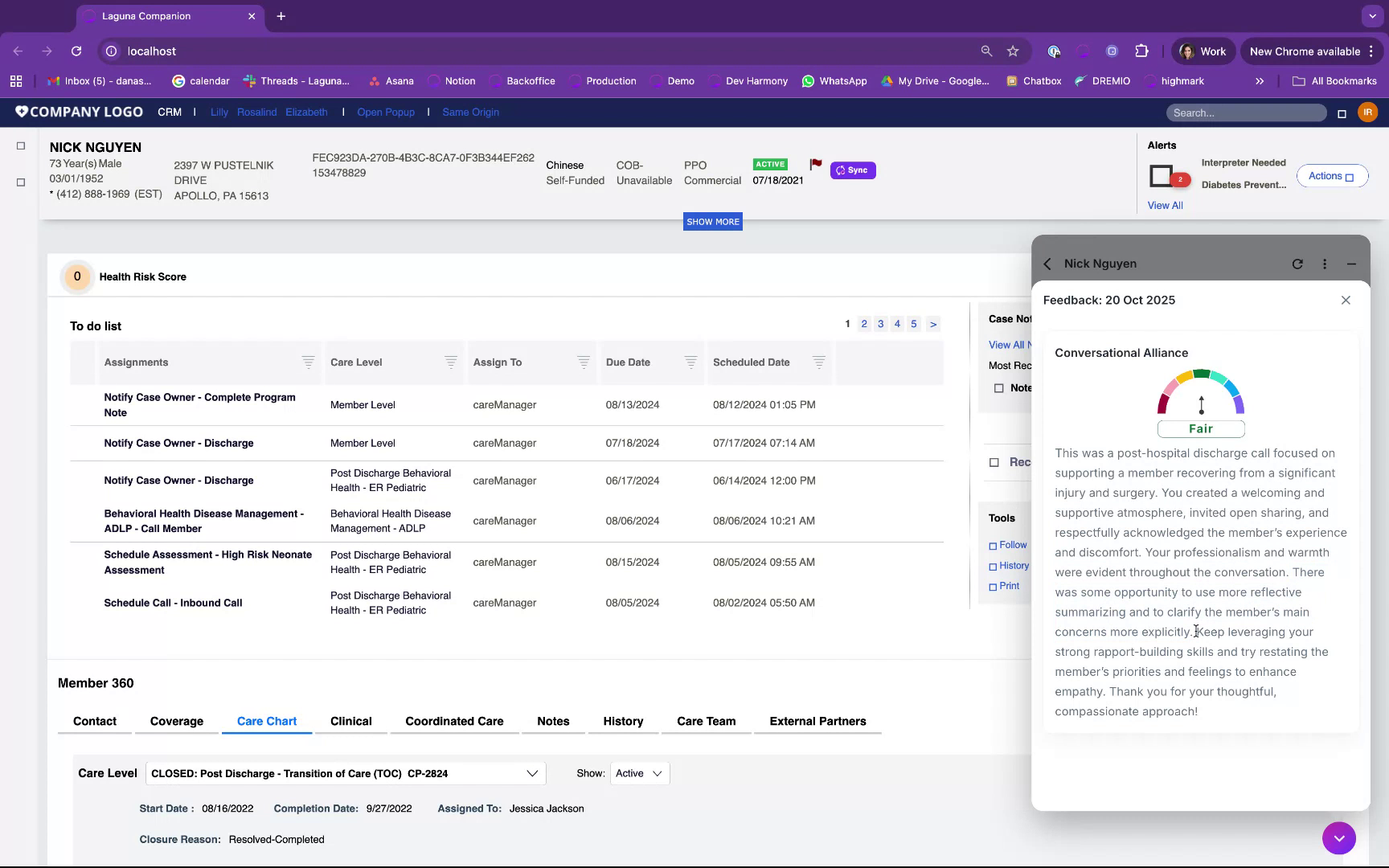Expand the purple chevron button at bottom right
Viewport: 1389px width, 868px height.
tap(1339, 838)
